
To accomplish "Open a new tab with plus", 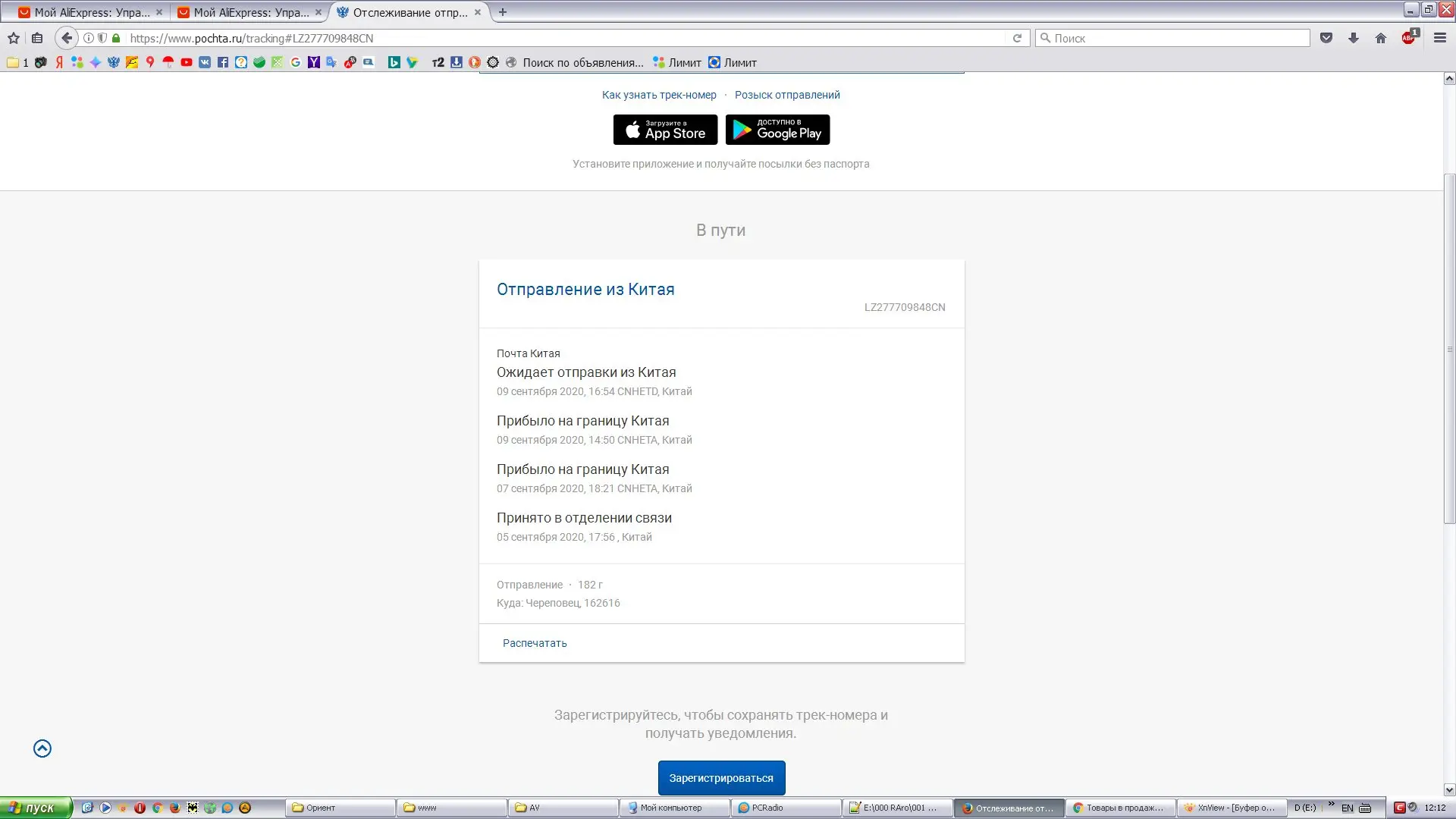I will click(x=502, y=12).
